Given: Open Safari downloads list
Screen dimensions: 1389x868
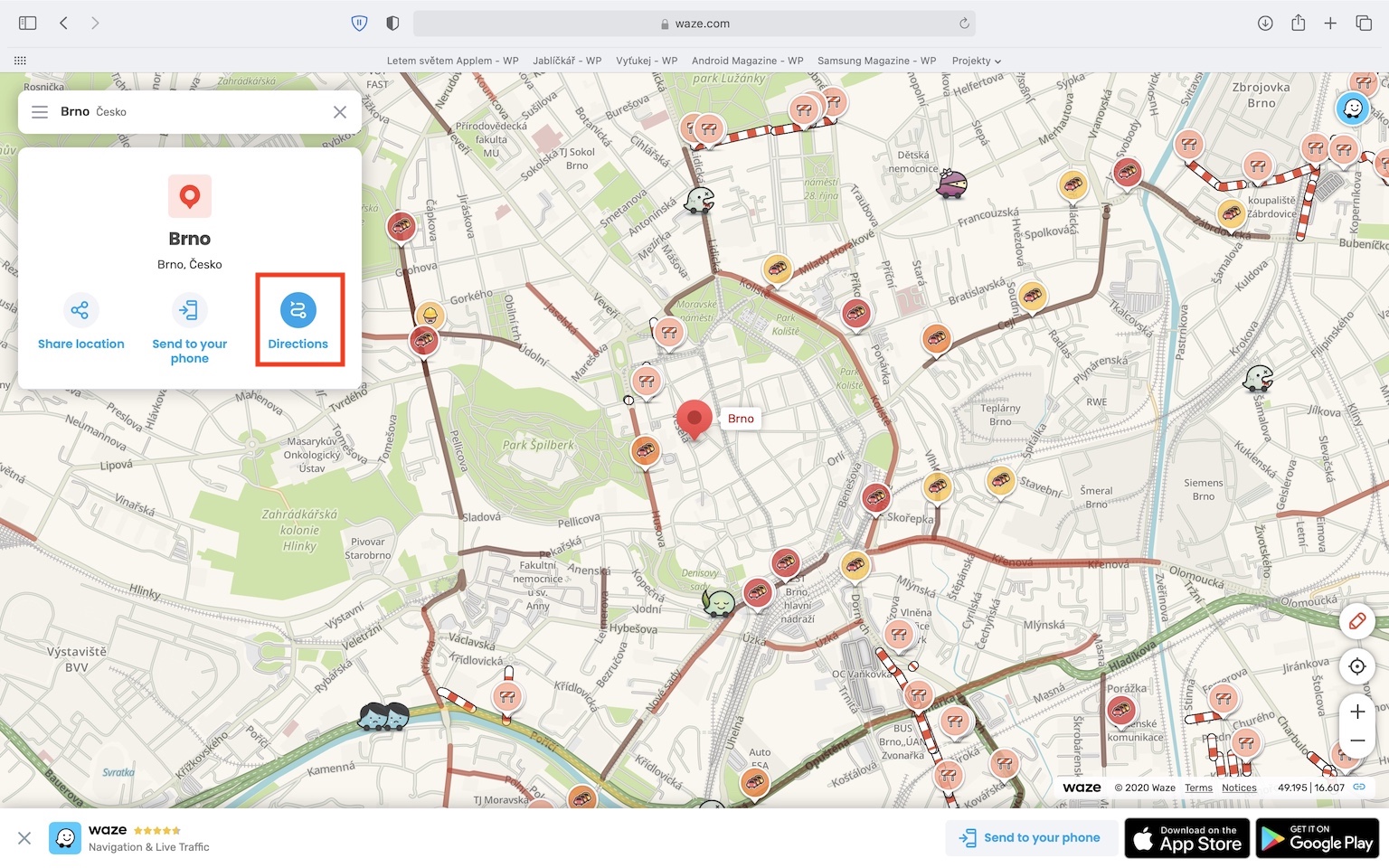Looking at the screenshot, I should [1265, 24].
